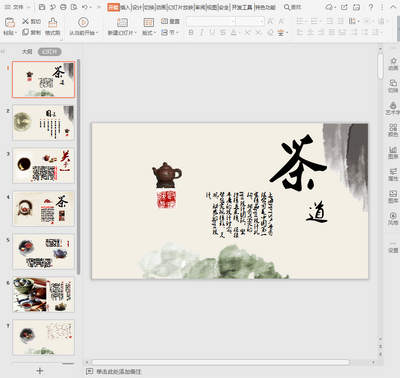The width and height of the screenshot is (400, 378).
Task: Click the Clear formatting eraser icon
Action: point(270,32)
